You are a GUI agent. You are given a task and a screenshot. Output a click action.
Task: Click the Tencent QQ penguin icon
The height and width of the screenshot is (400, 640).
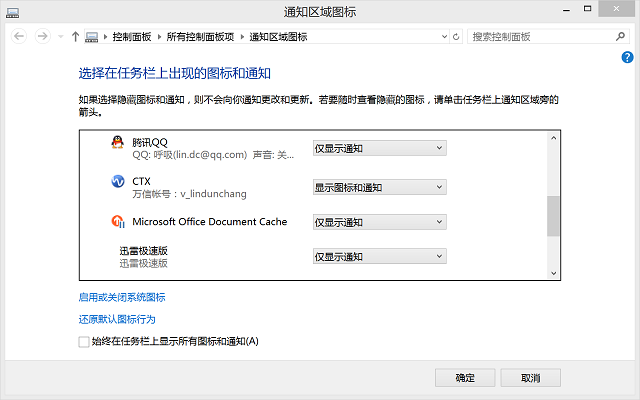coord(118,142)
